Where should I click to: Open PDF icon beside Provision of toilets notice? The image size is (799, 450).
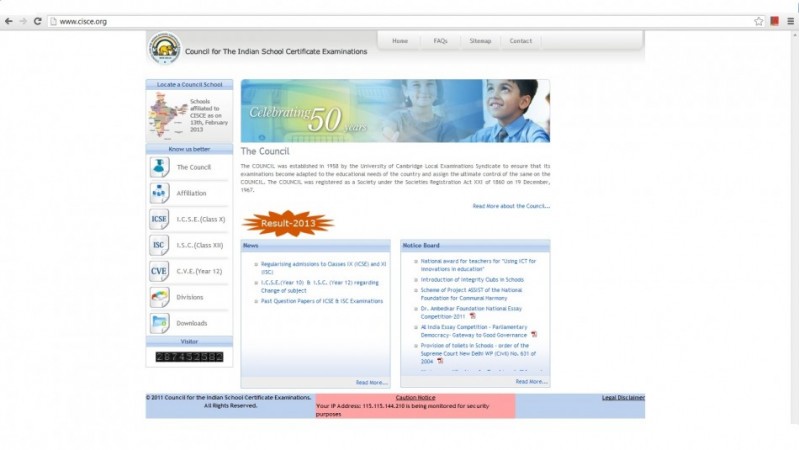pos(440,361)
